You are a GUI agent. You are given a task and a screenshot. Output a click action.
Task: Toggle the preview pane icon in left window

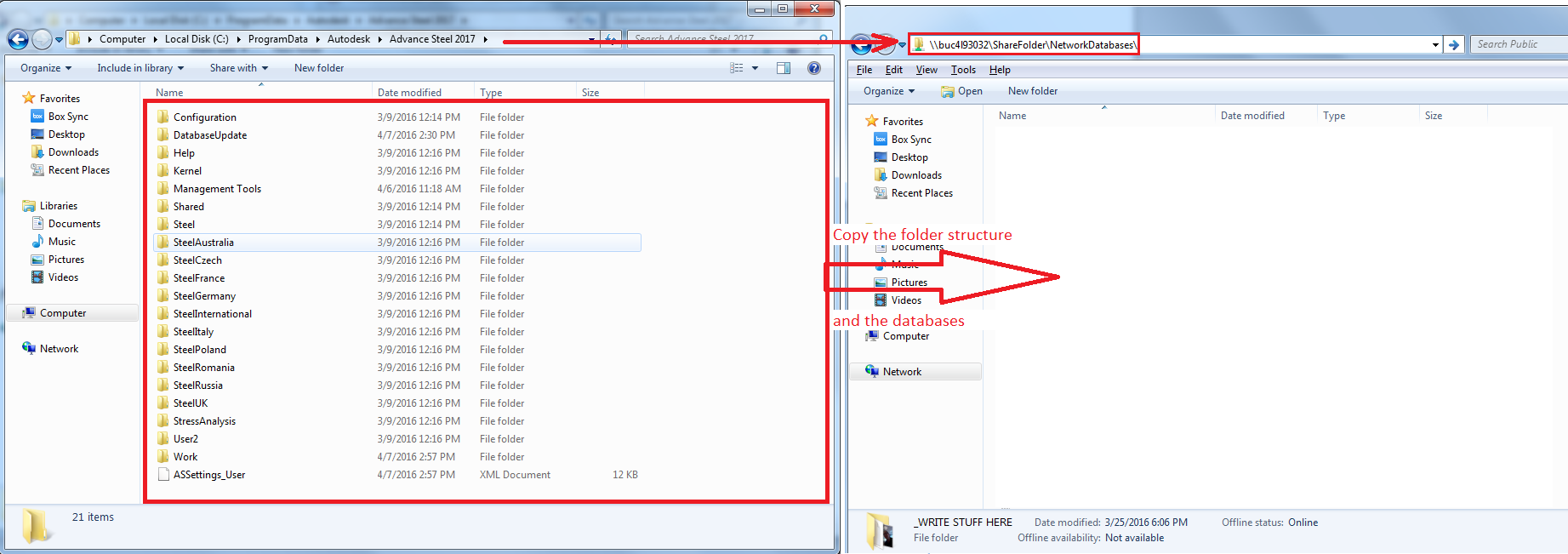pos(784,68)
